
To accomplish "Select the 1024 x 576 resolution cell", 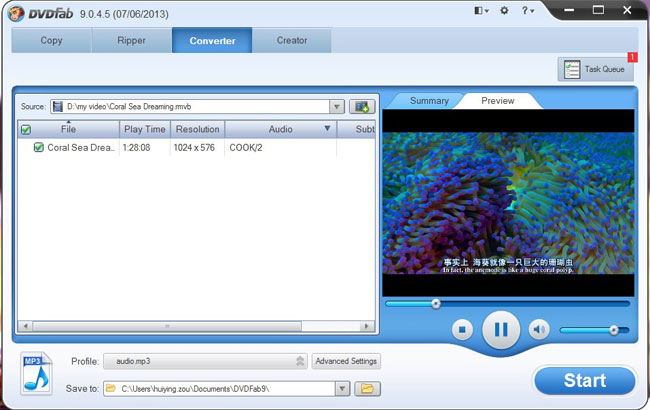I will (x=194, y=148).
